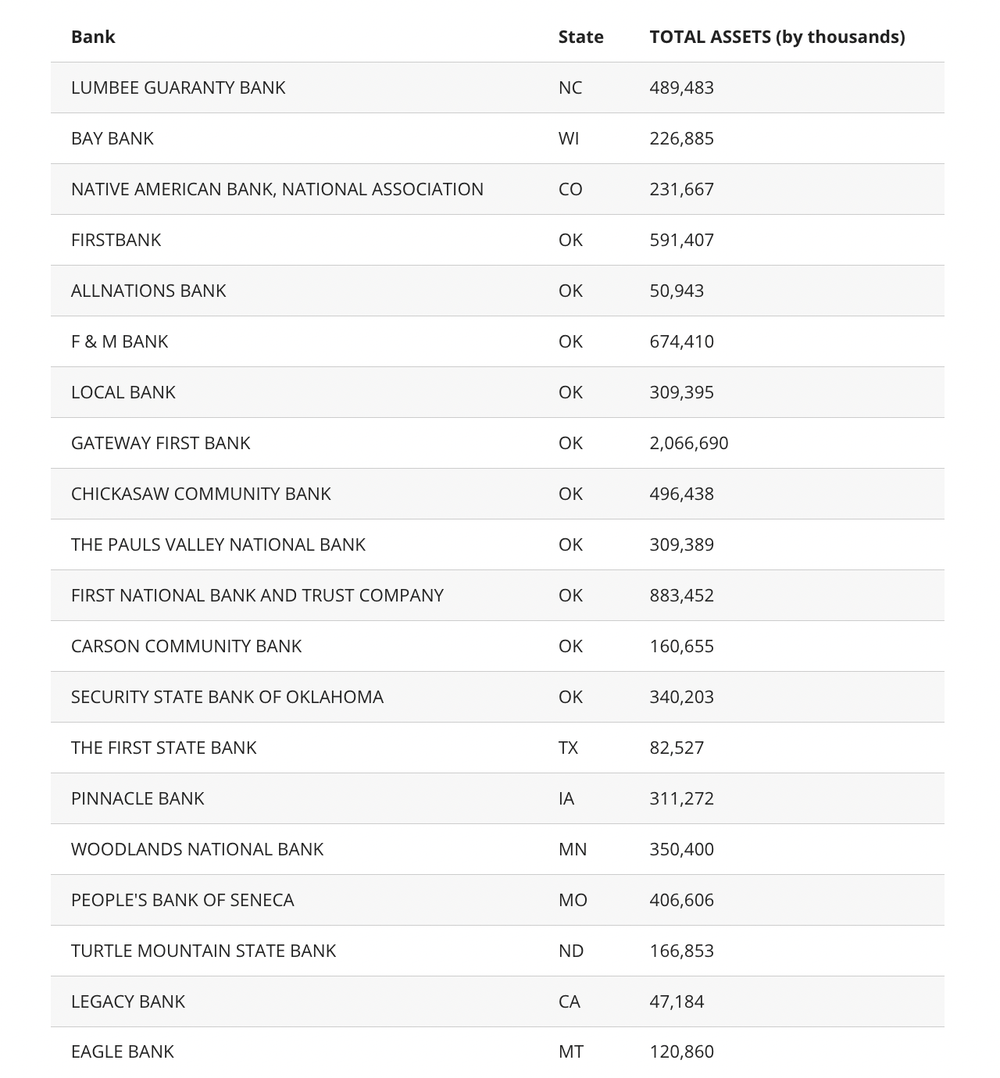
Task: Select the LUMBEE GUARANTY BANK row name
Action: (178, 88)
